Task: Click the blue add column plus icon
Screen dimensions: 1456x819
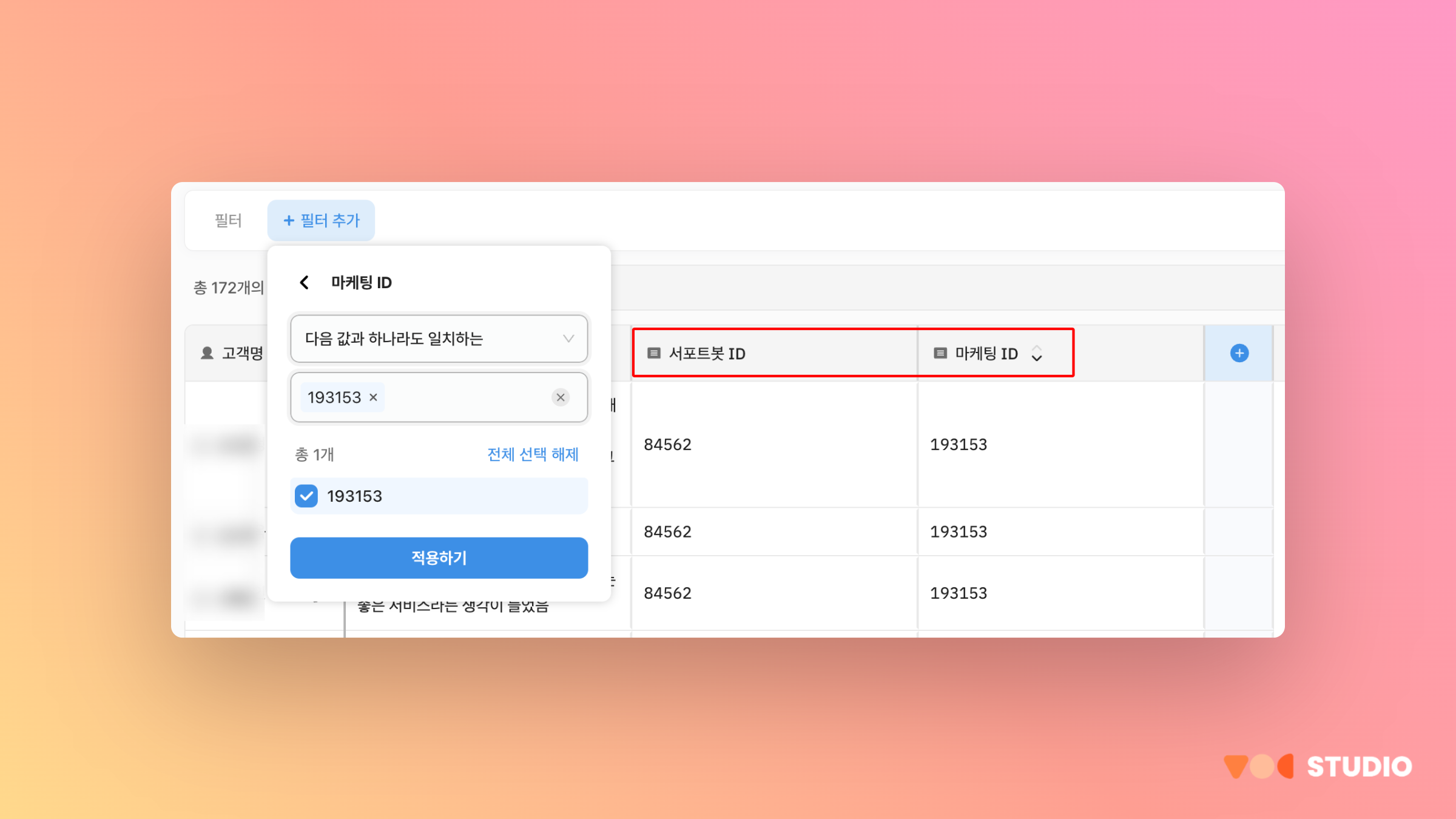Action: coord(1239,353)
